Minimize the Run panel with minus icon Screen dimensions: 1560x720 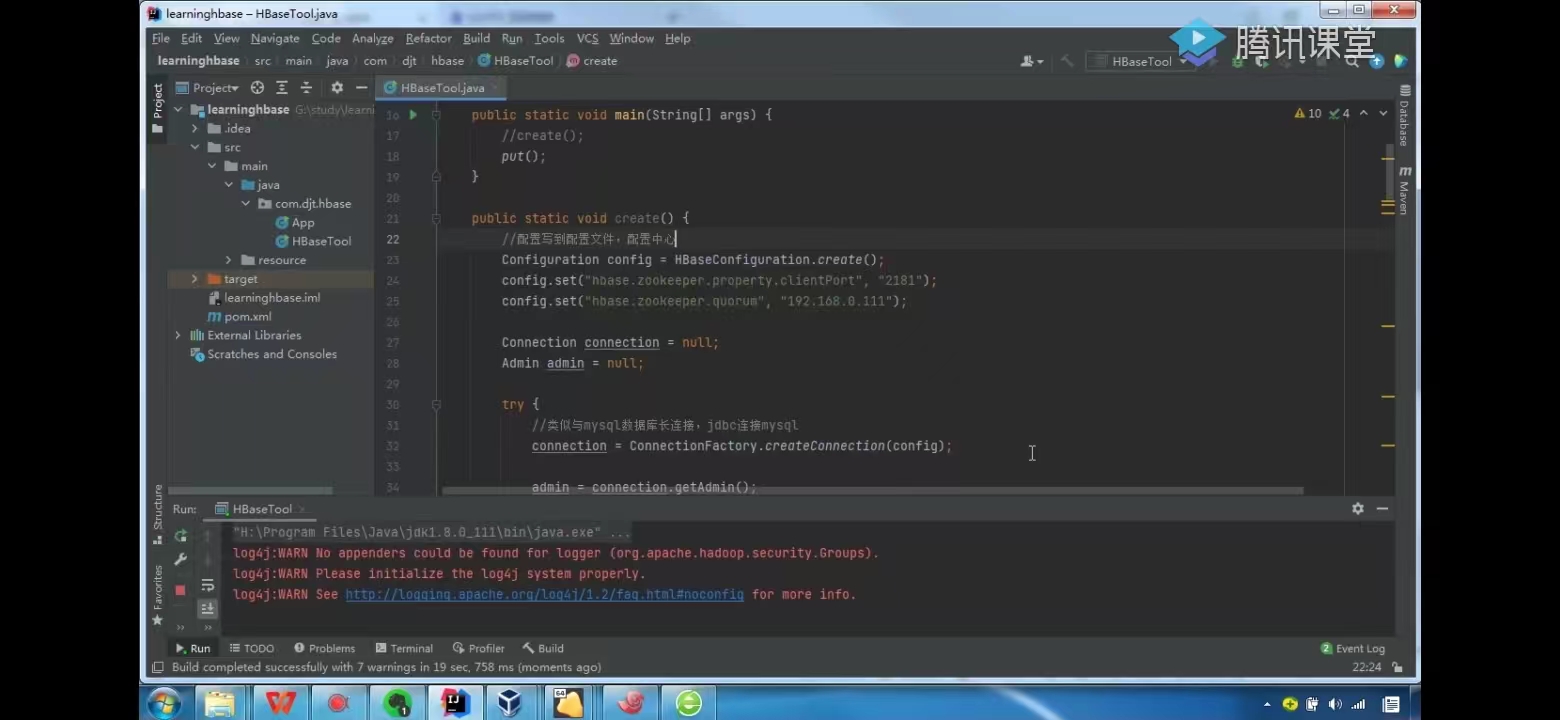point(1382,509)
